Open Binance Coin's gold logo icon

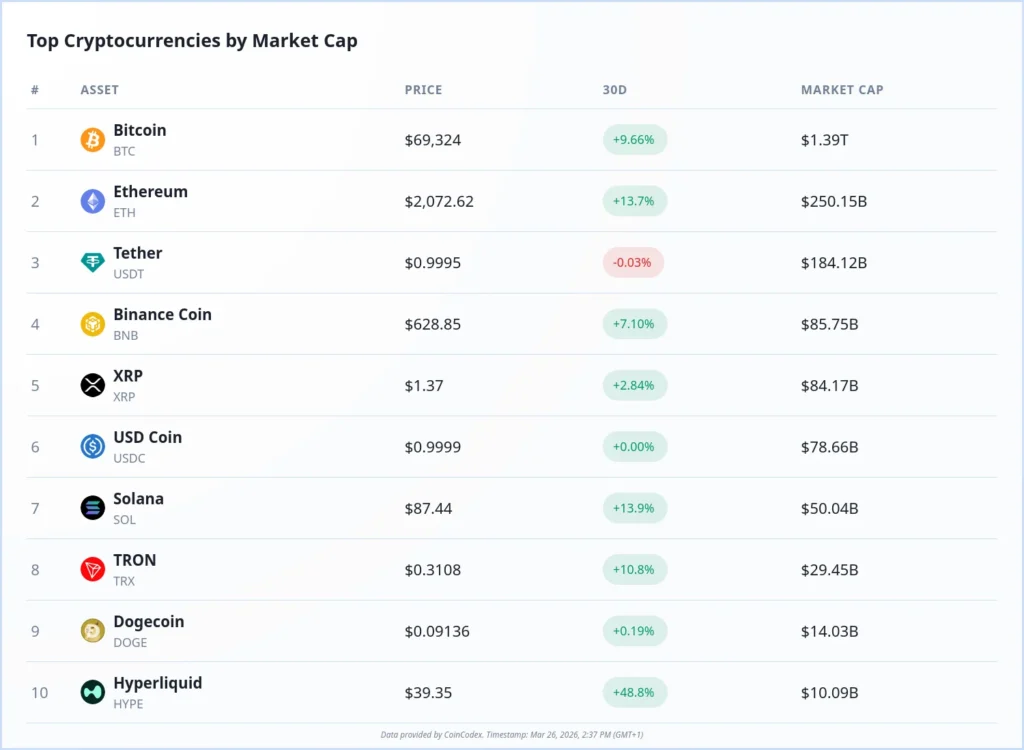click(92, 324)
